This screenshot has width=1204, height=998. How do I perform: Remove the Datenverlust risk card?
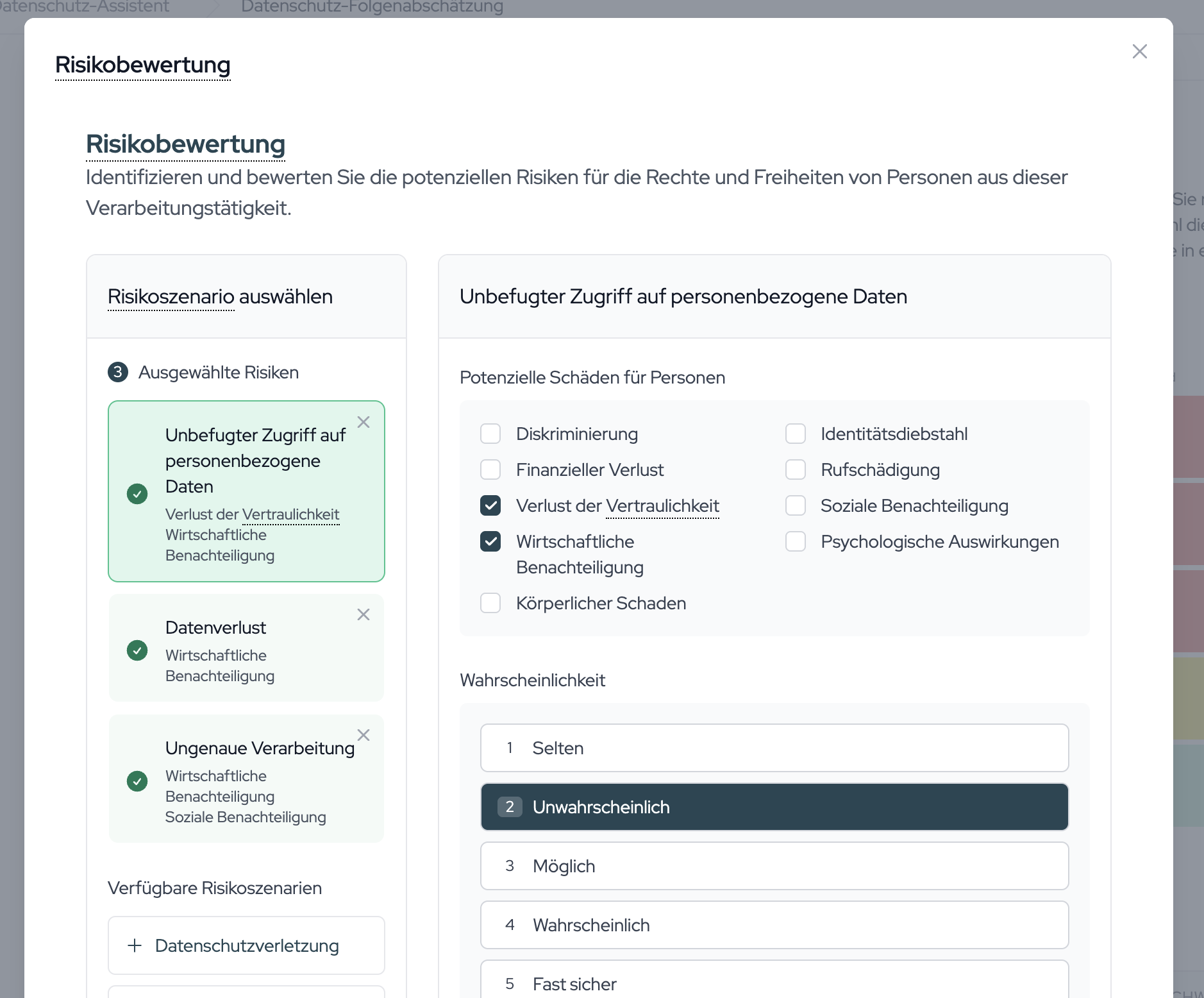(364, 614)
